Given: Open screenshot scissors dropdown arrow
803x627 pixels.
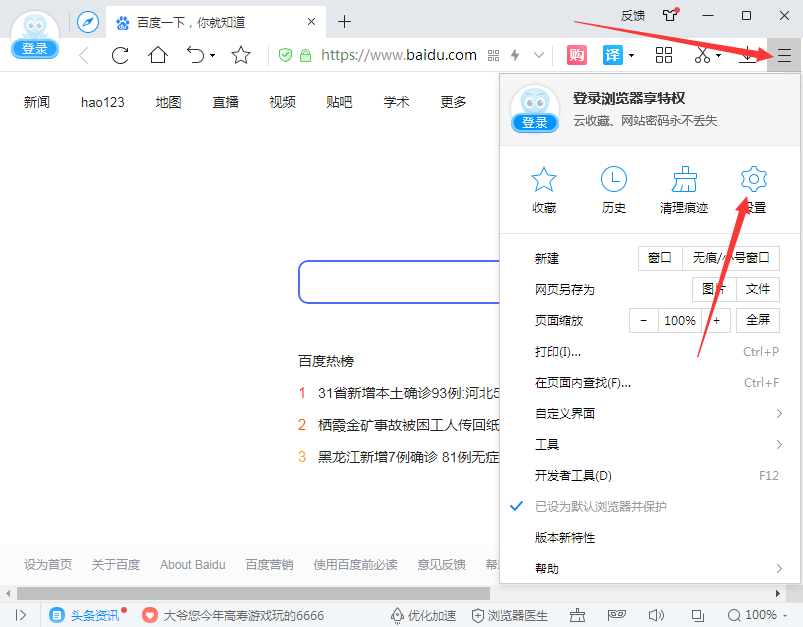Looking at the screenshot, I should [719, 55].
